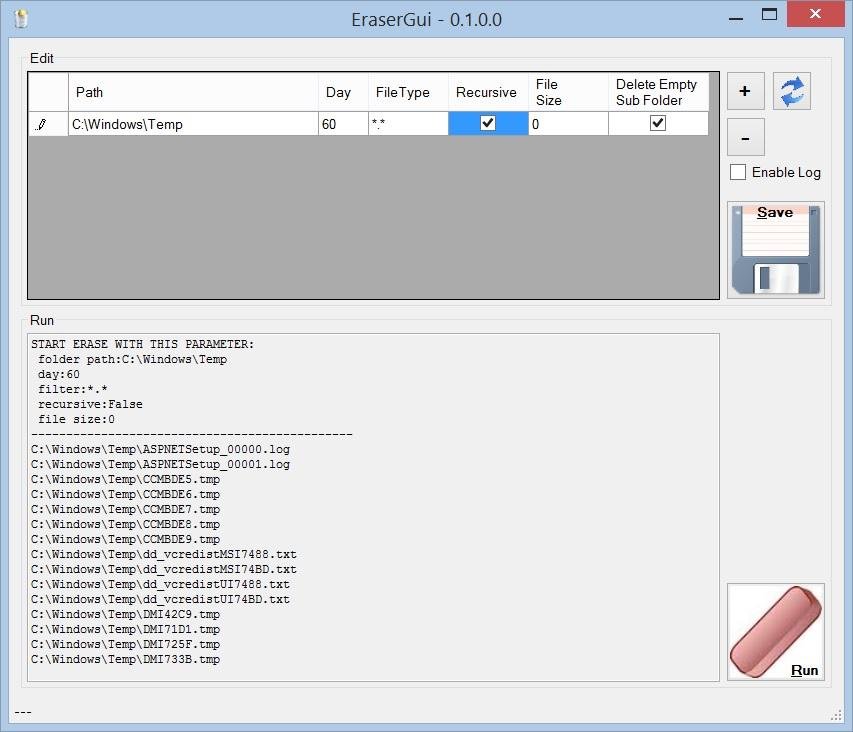Enable the Enable Log option
Viewport: 853px width, 732px height.
point(737,172)
